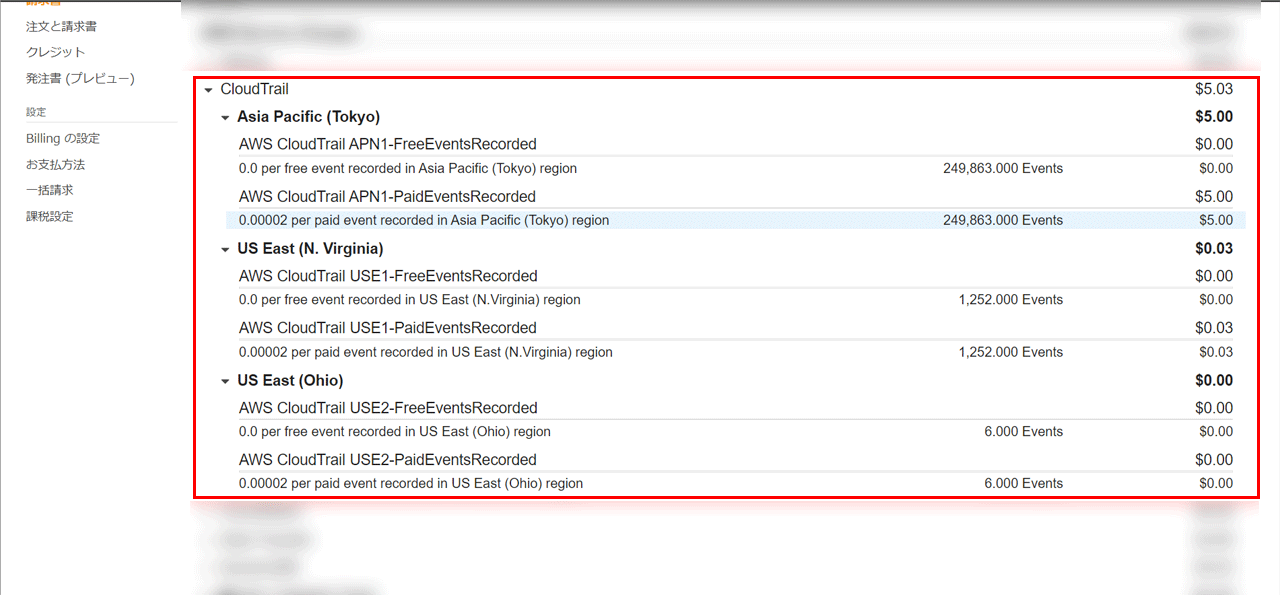Collapse the CloudTrail section arrow
This screenshot has height=595, width=1280.
(x=208, y=90)
